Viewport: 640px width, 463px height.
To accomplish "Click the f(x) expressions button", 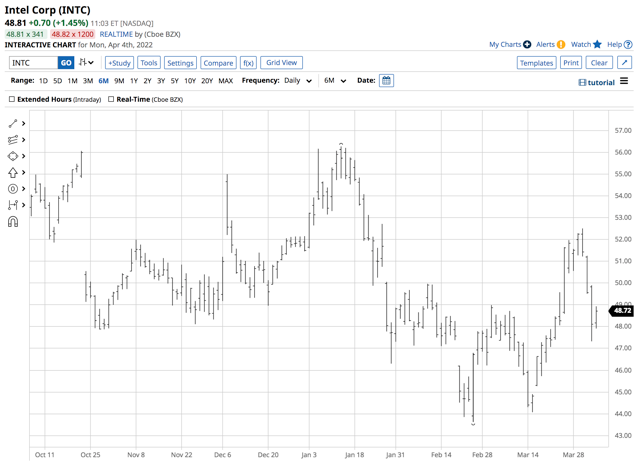I will pyautogui.click(x=248, y=63).
